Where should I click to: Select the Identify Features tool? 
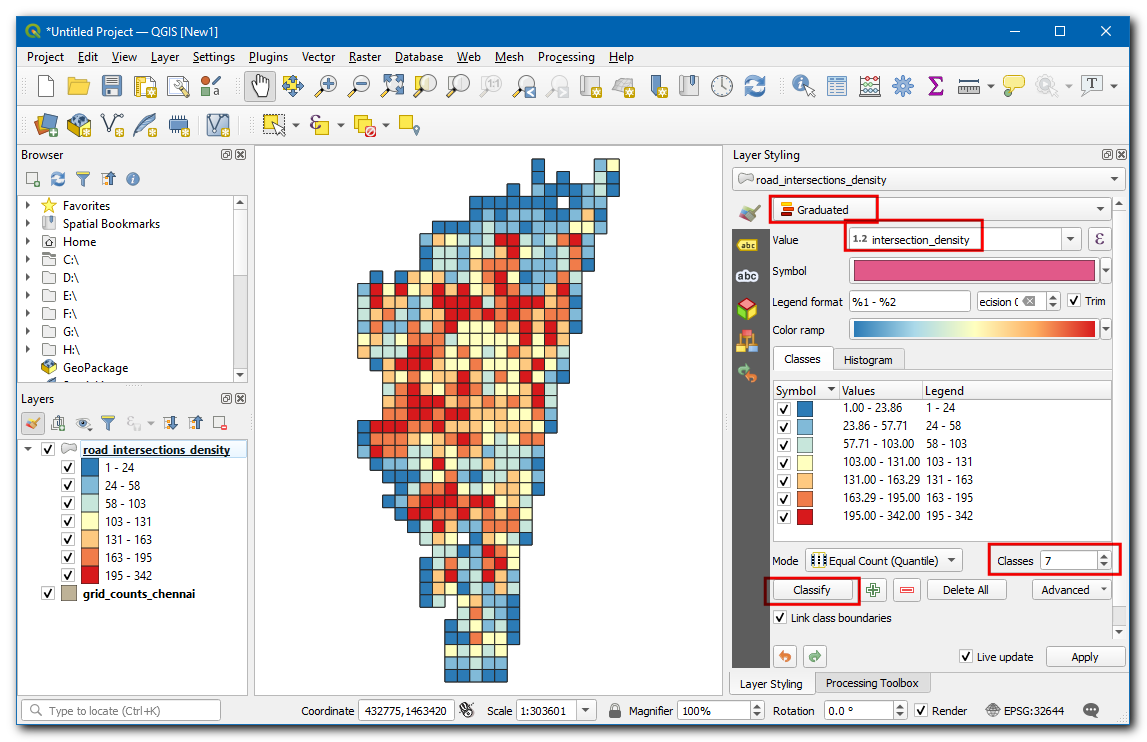coord(803,86)
